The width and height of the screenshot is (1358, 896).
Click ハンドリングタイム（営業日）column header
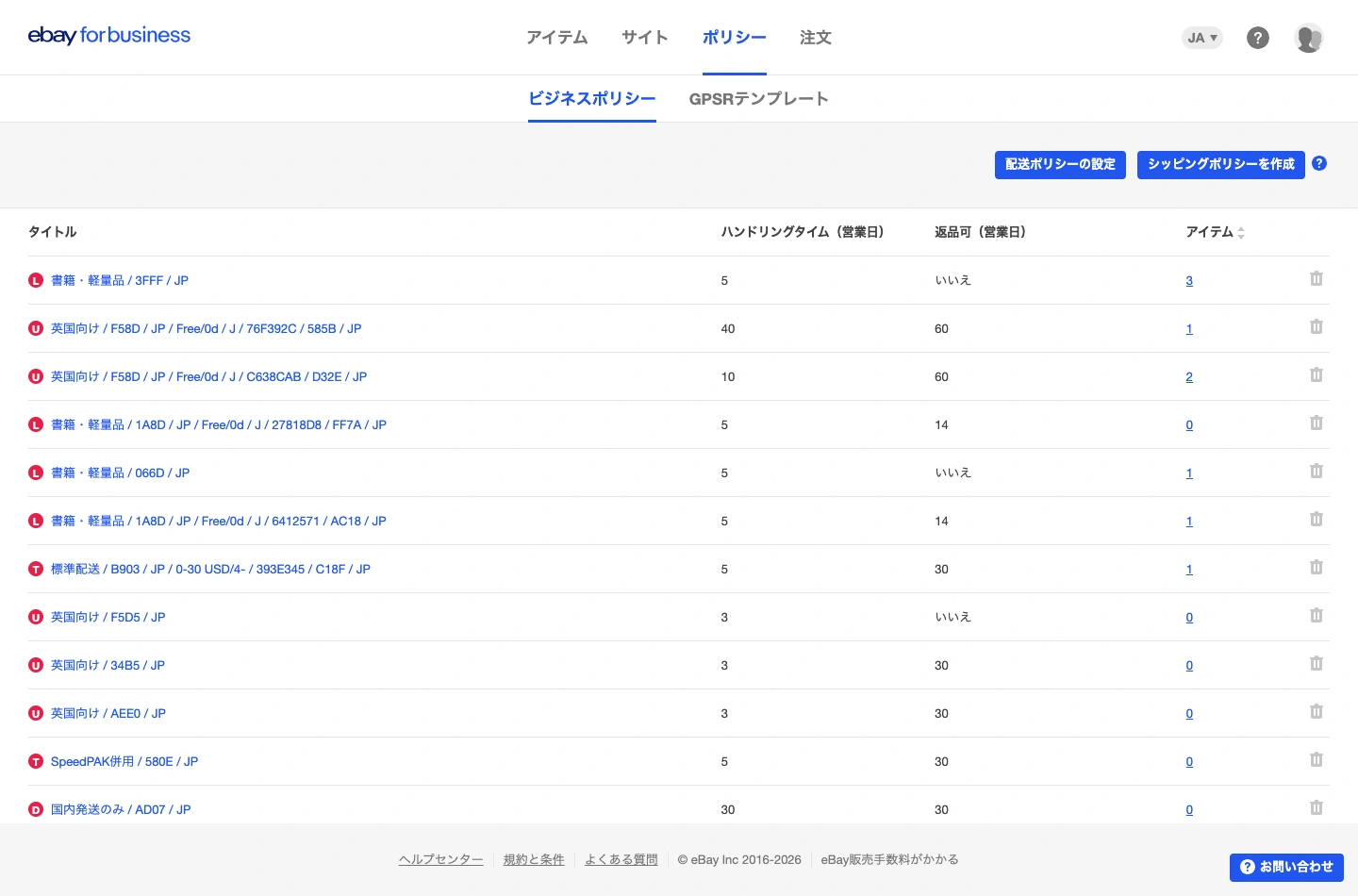[x=803, y=232]
